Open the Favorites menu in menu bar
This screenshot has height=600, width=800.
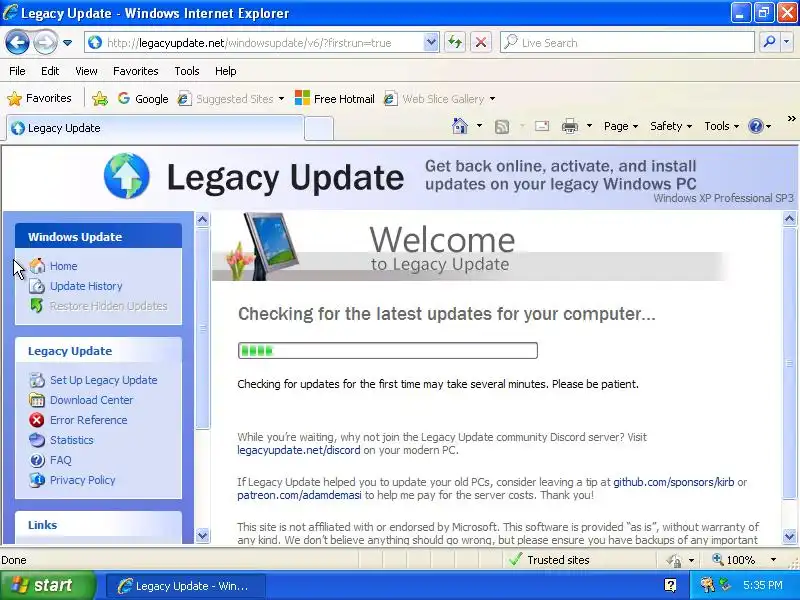[x=136, y=71]
